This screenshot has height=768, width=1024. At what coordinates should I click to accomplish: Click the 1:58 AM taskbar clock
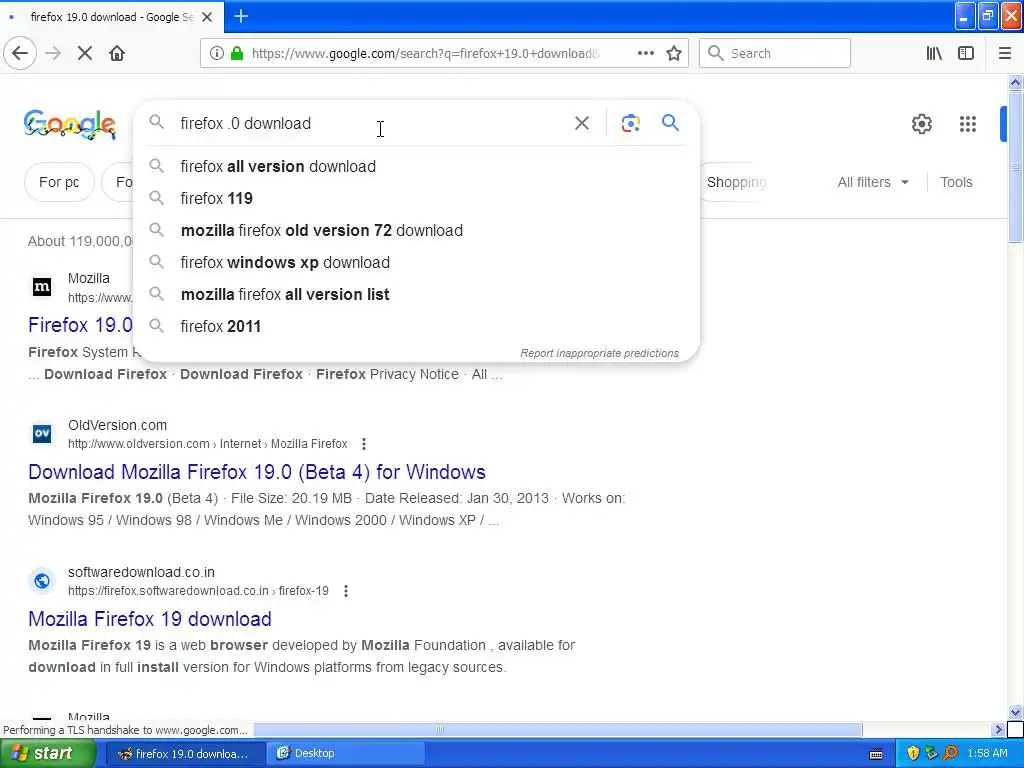(987, 754)
